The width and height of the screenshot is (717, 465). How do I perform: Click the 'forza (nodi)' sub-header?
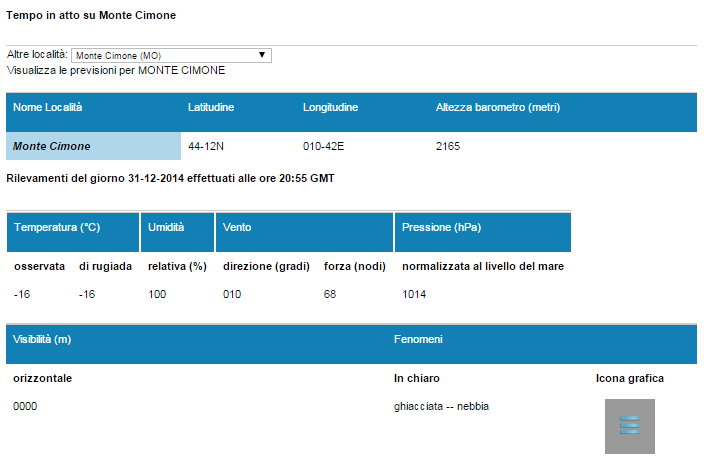pos(355,267)
